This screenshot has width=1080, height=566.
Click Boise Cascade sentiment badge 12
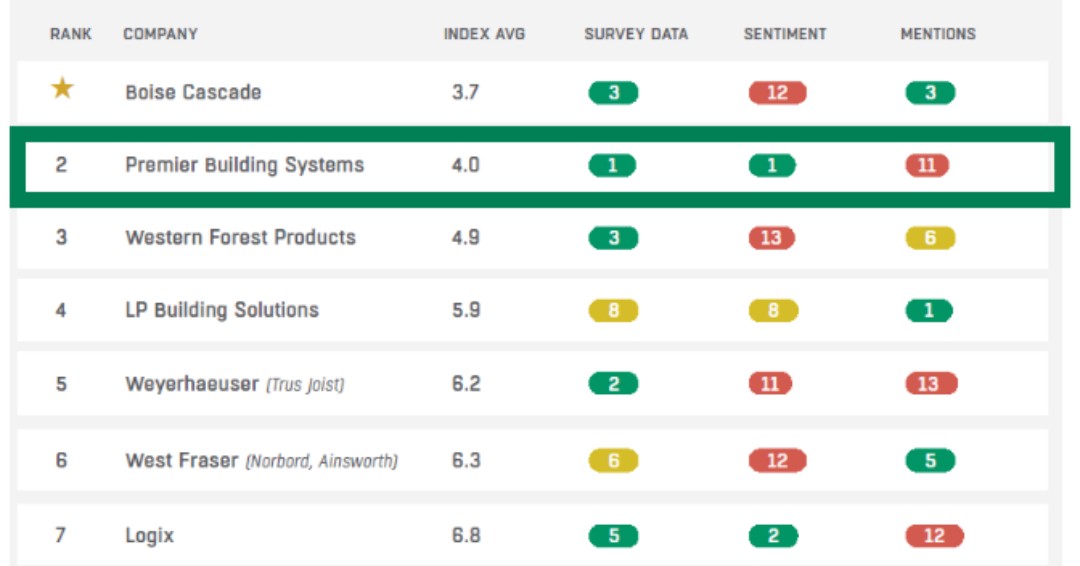[x=778, y=92]
